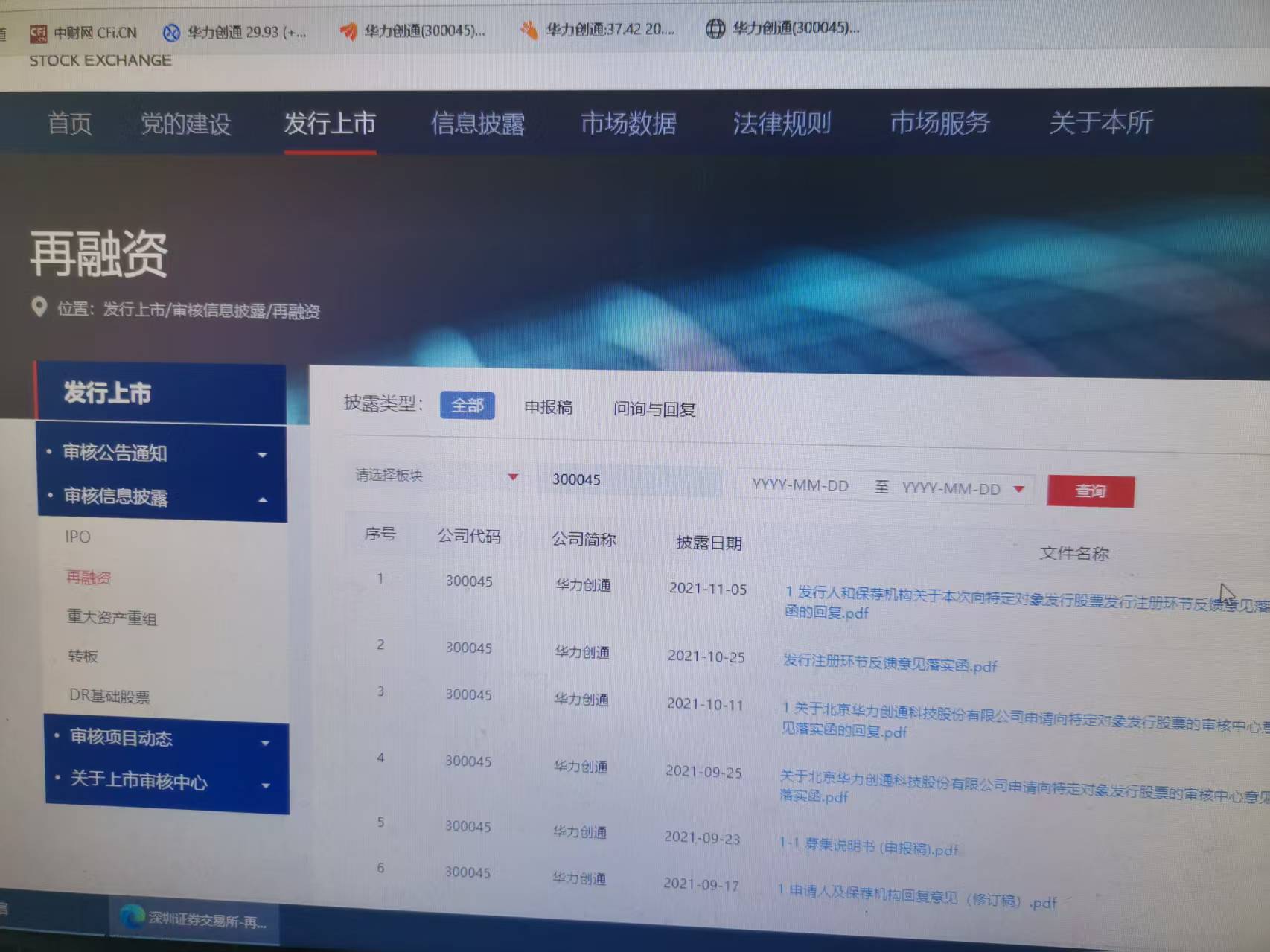1270x952 pixels.
Task: Open 转板 in the sidebar
Action: (x=83, y=656)
